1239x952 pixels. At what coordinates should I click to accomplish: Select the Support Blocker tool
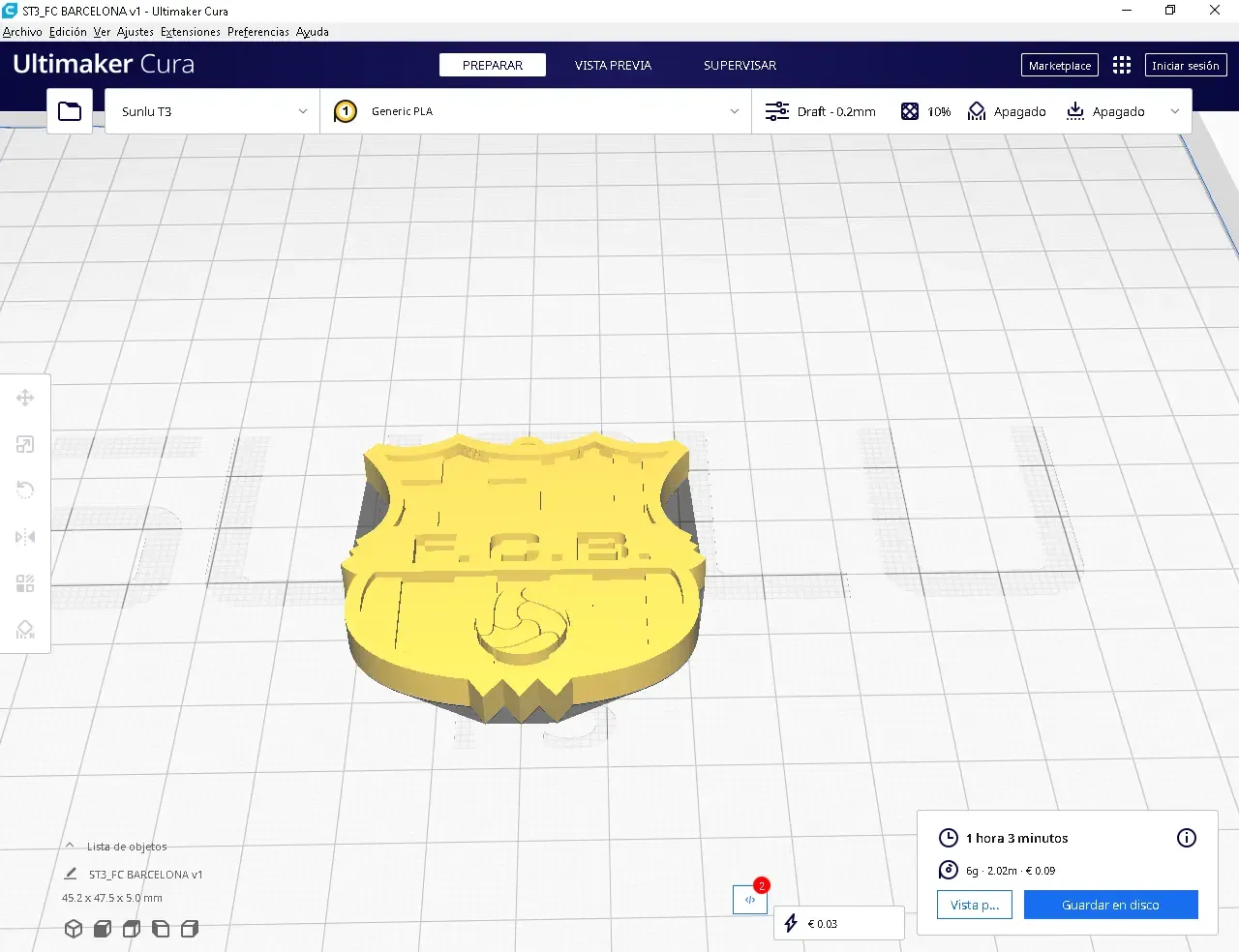(x=25, y=630)
